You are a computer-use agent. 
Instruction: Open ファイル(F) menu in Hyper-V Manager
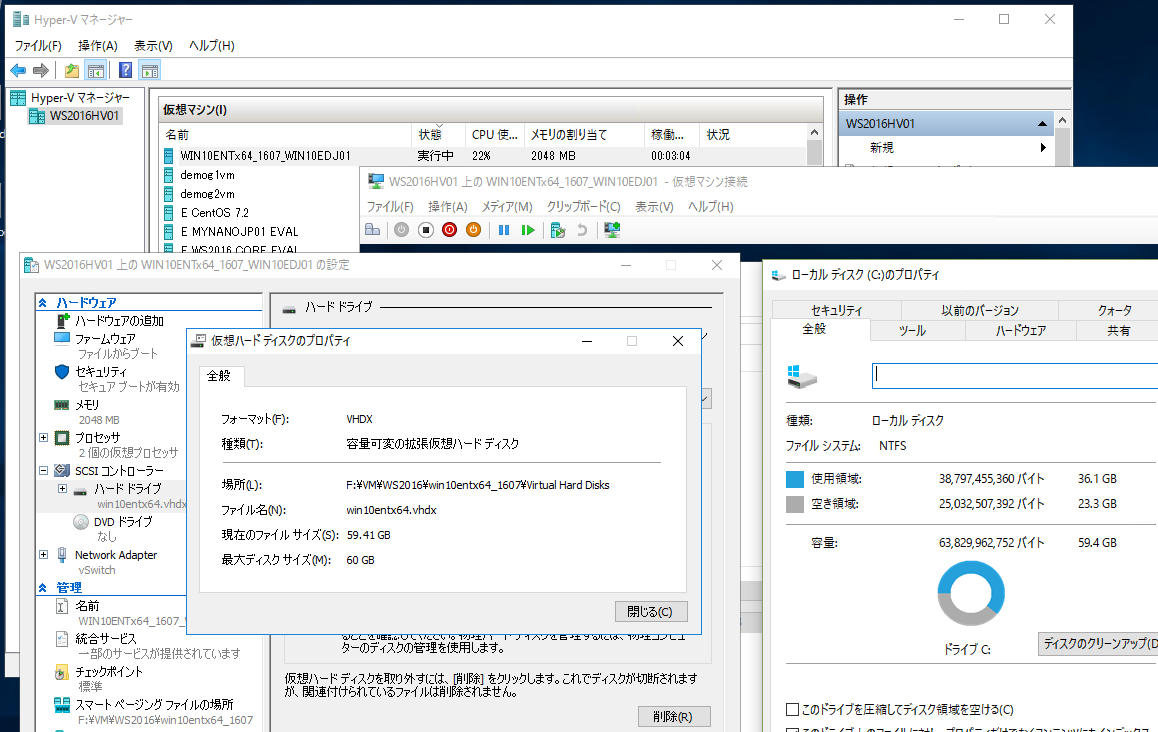(38, 45)
